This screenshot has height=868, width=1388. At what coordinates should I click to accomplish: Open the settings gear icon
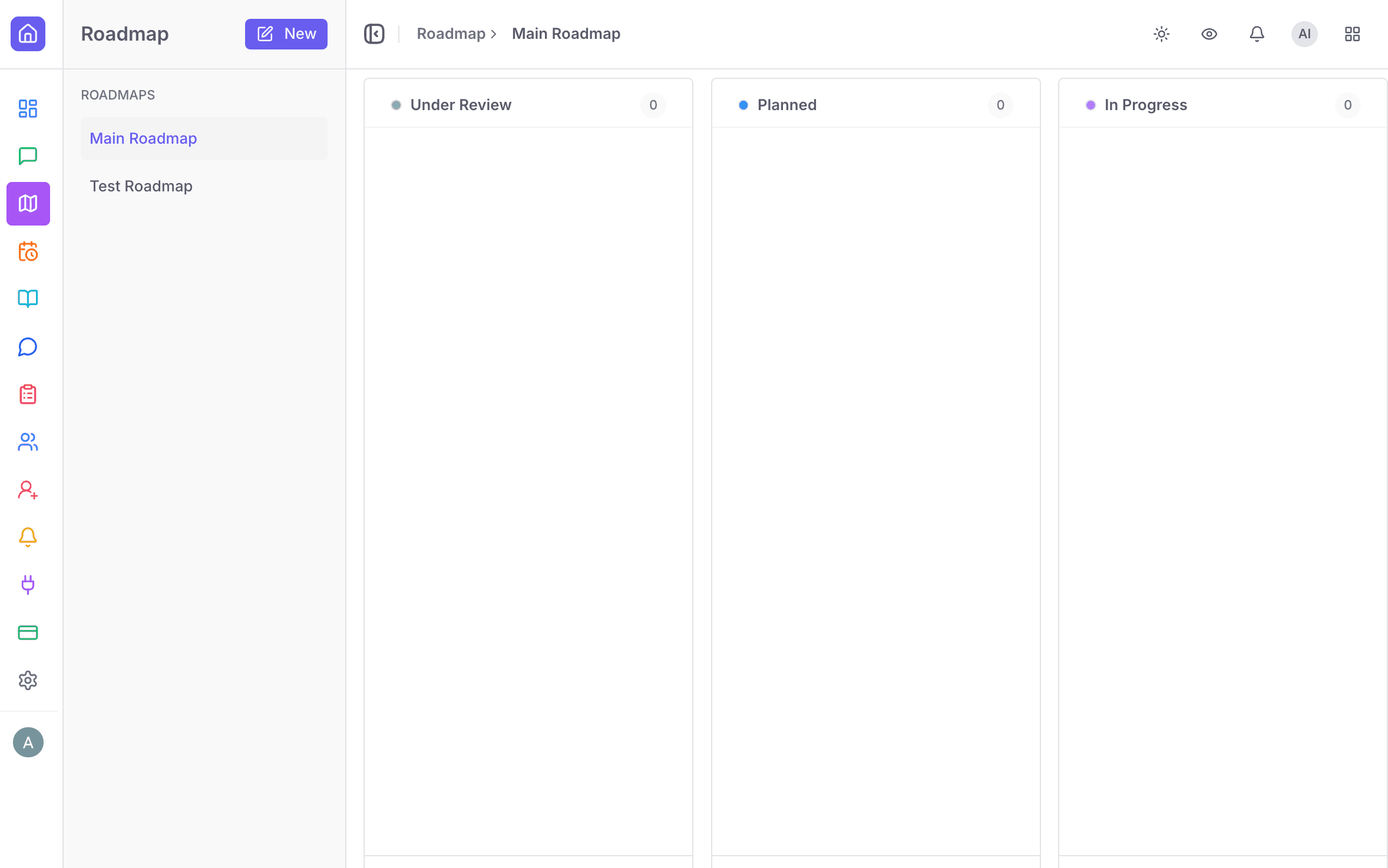(x=28, y=680)
